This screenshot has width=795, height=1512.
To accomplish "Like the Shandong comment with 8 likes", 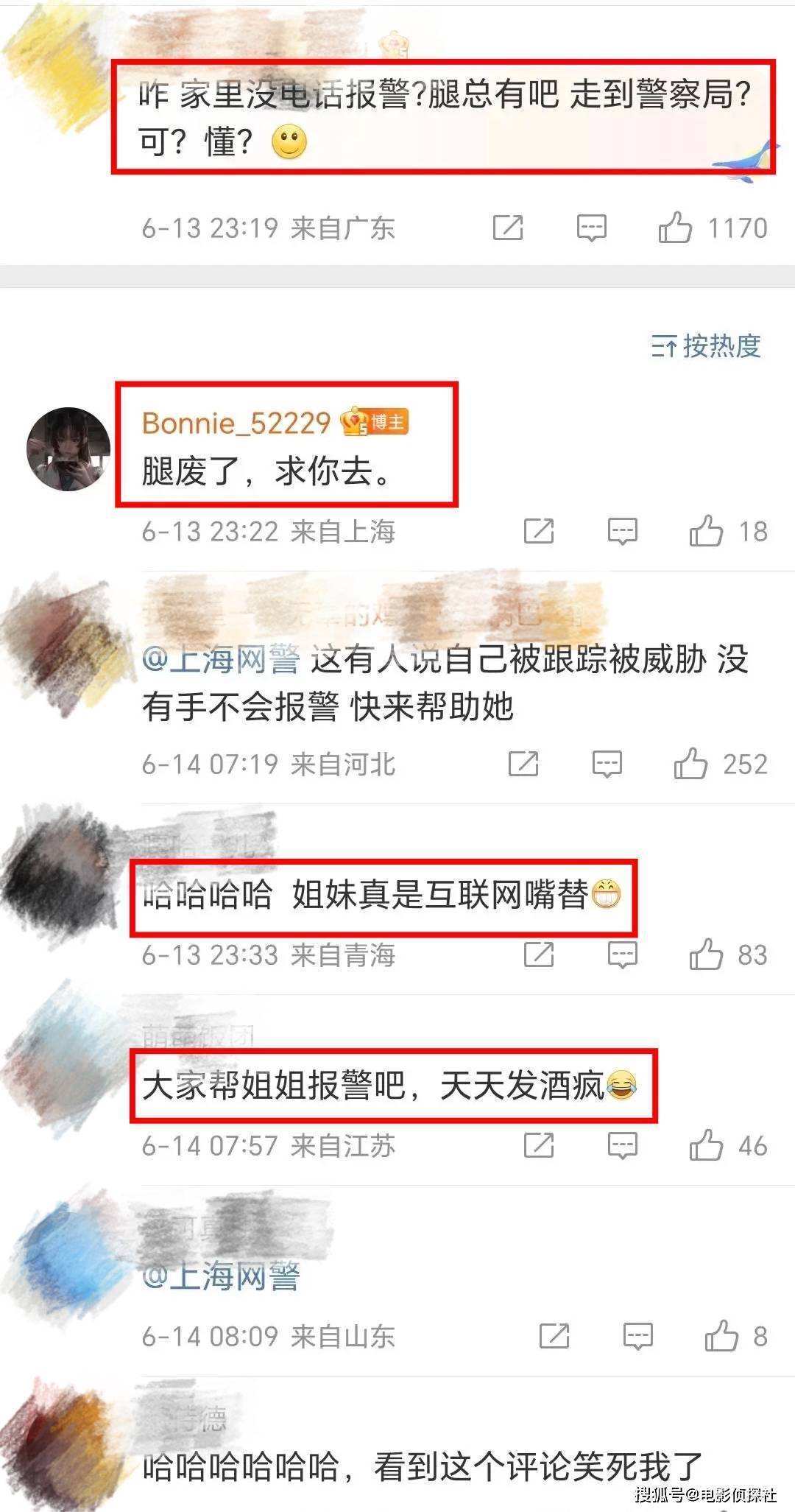I will (x=721, y=1335).
